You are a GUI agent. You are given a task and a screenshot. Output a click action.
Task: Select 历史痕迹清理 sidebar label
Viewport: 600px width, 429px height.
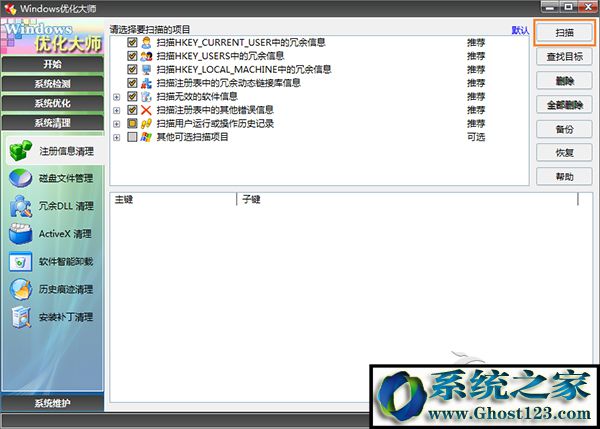pos(66,289)
